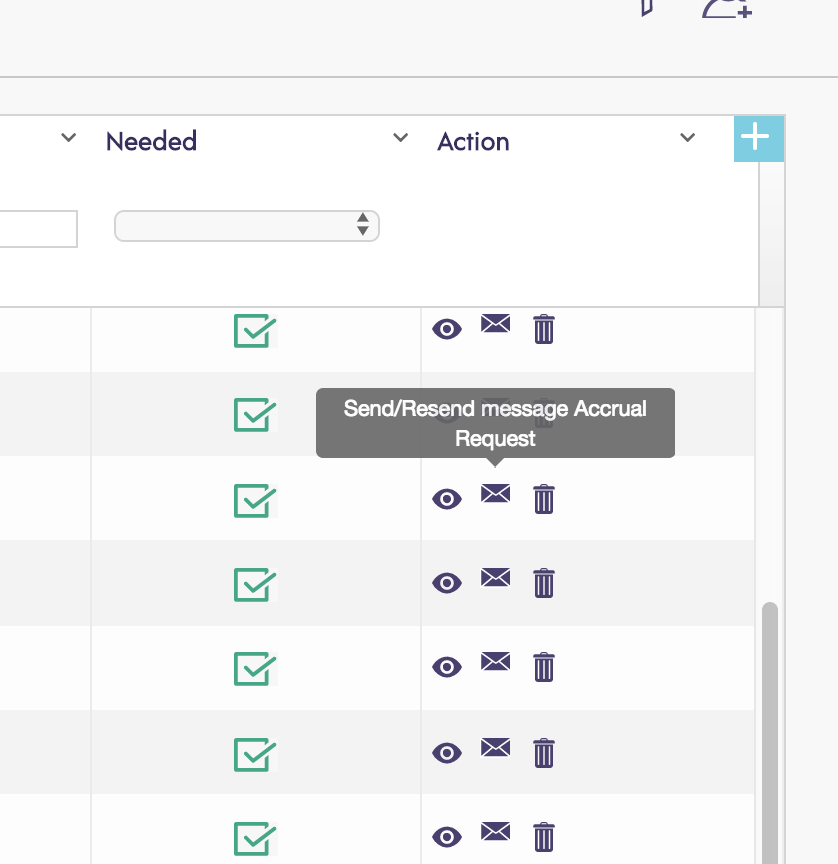Click trash icon in sixth row
The width and height of the screenshot is (838, 864).
click(x=543, y=752)
